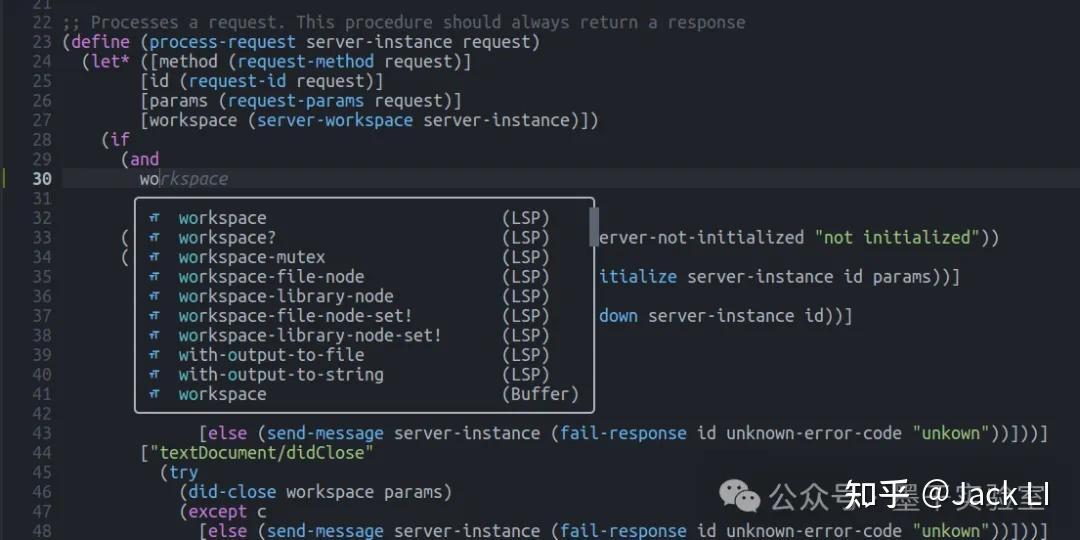Click "server-instance id params" on line 35
The image size is (1080, 540).
pos(810,277)
